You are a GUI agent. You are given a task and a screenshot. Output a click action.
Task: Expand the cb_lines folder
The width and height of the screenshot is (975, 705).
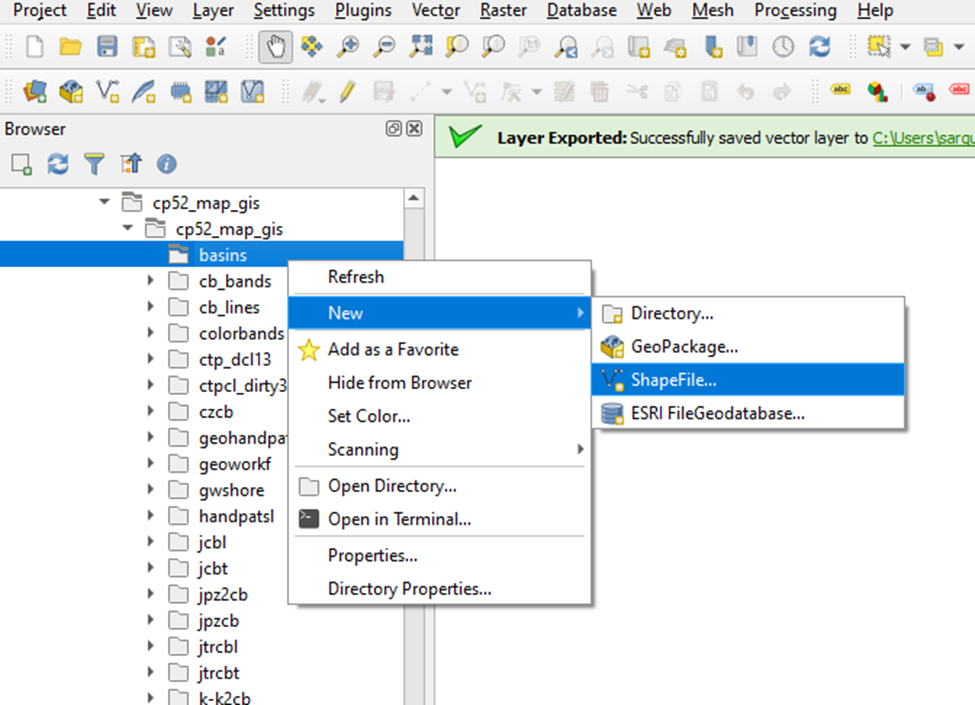(x=150, y=306)
